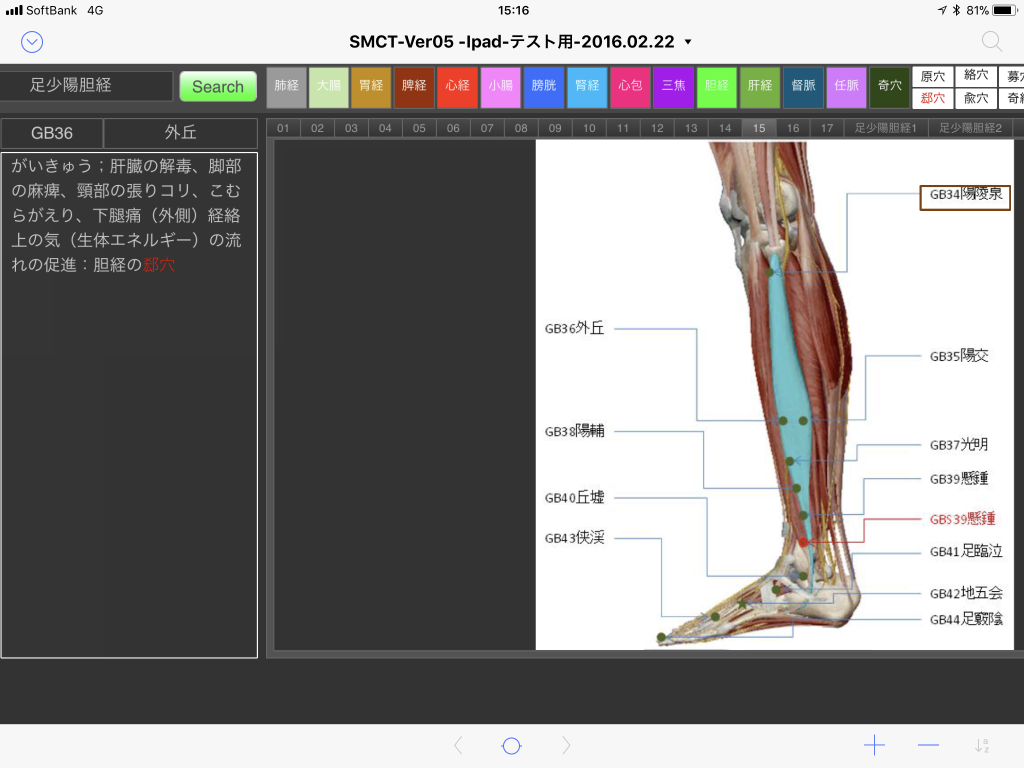Tap the A-Z sort records icon
1024x768 pixels.
[982, 745]
